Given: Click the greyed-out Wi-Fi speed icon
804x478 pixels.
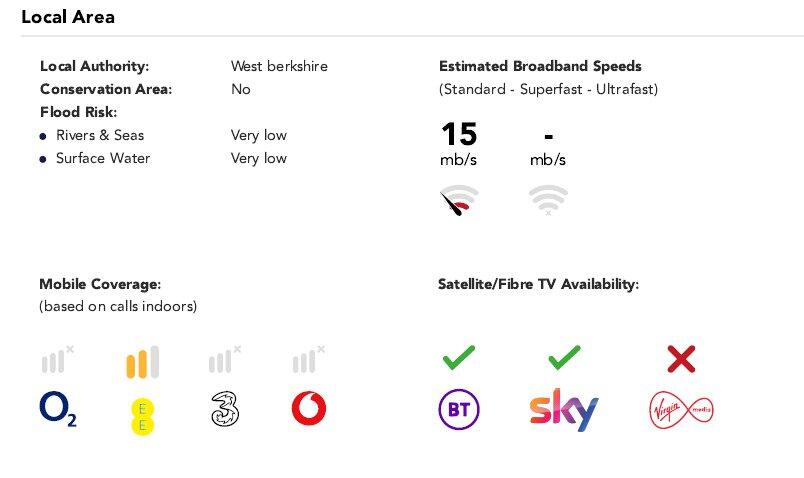Looking at the screenshot, I should click(548, 200).
